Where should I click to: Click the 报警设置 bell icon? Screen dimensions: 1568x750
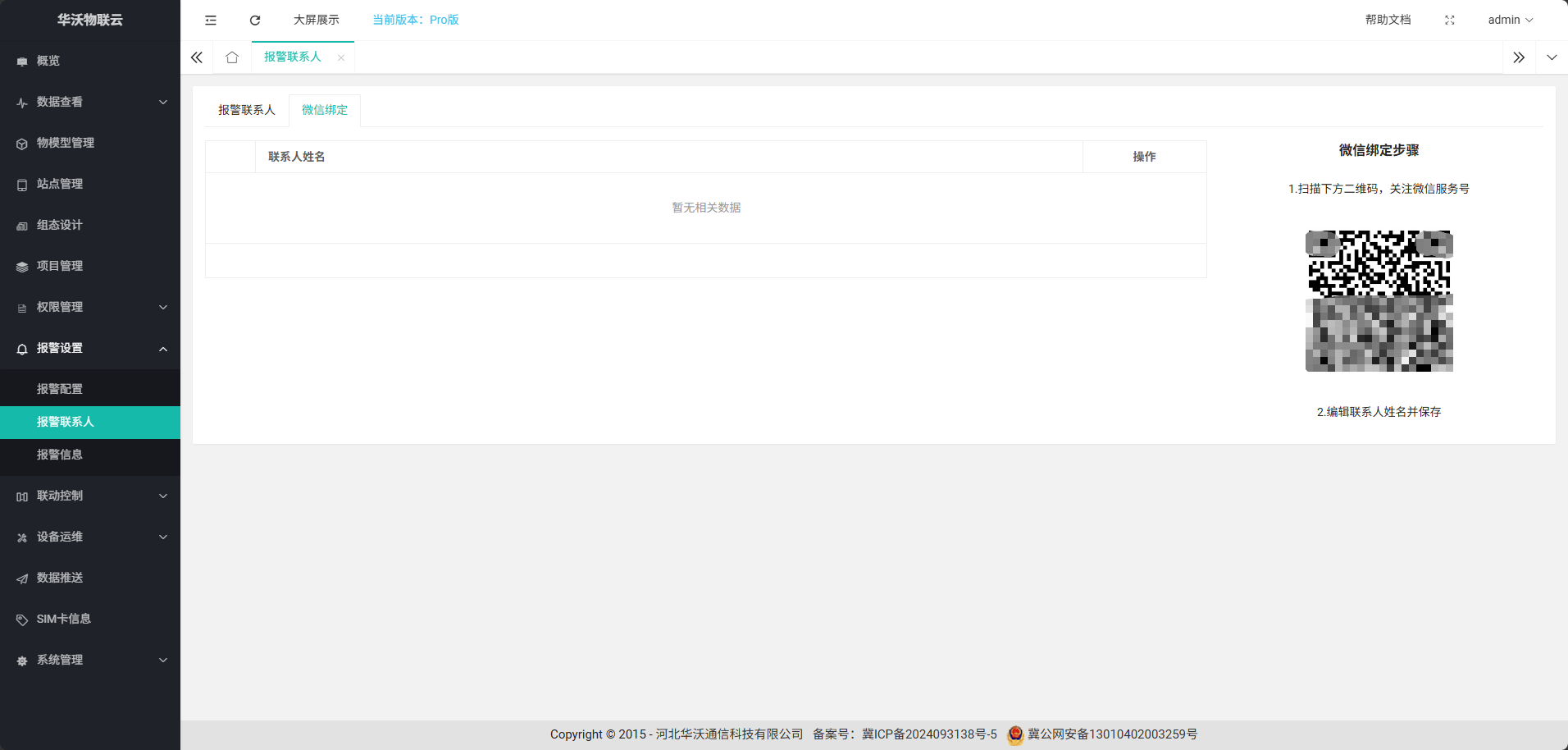tap(22, 349)
